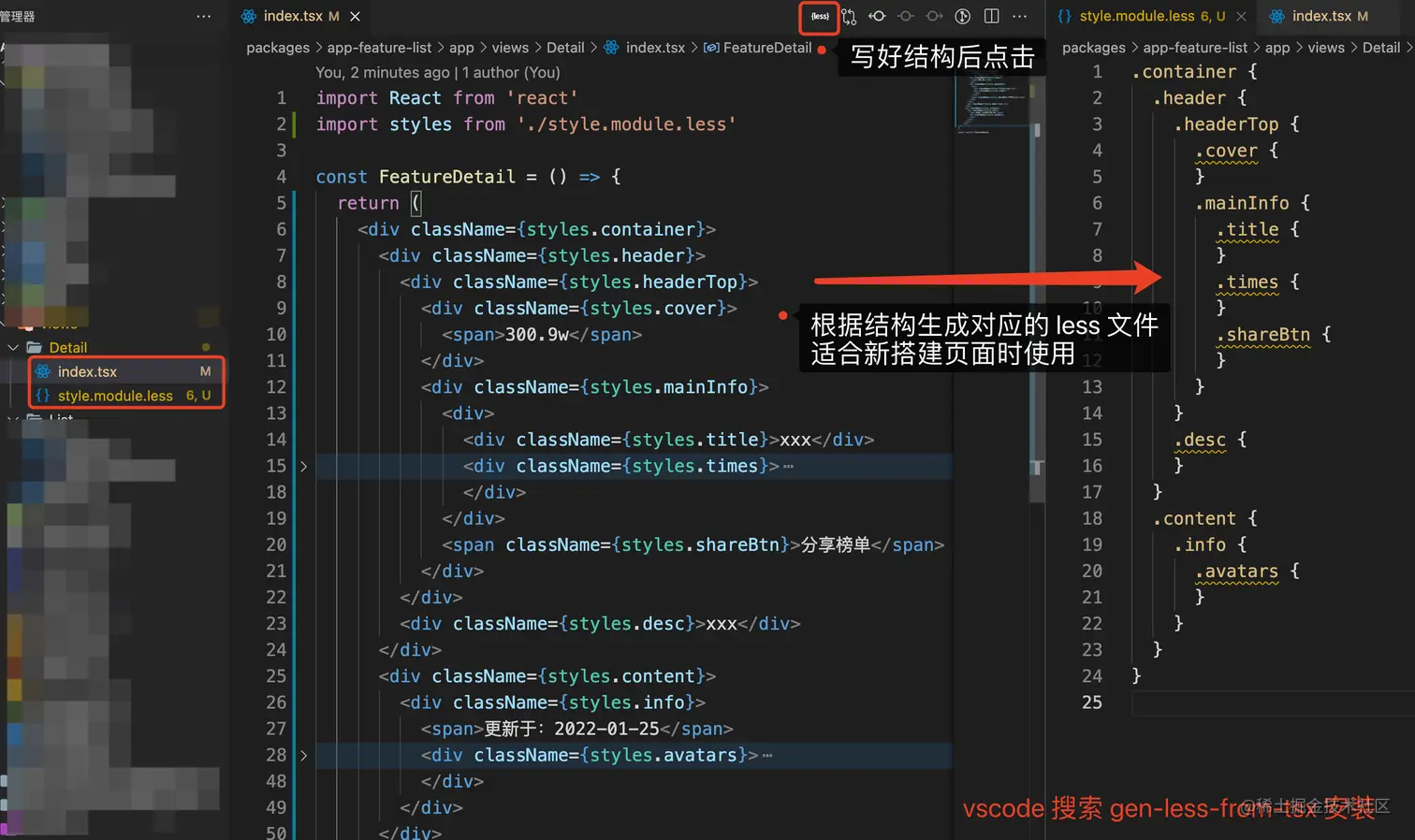
Task: Click .mainInfo selector in less file
Action: point(1242,203)
